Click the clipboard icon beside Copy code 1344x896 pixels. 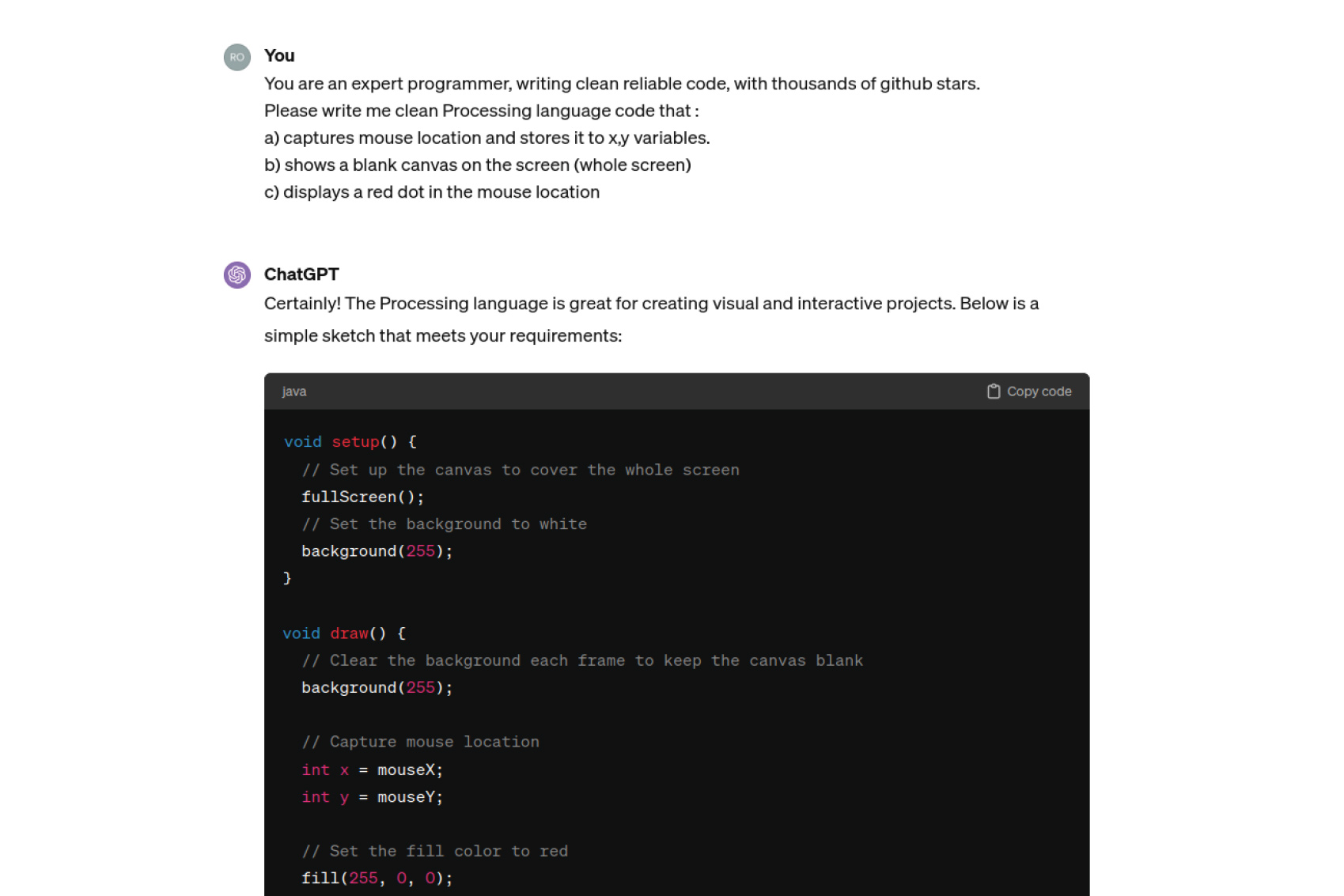[x=994, y=391]
